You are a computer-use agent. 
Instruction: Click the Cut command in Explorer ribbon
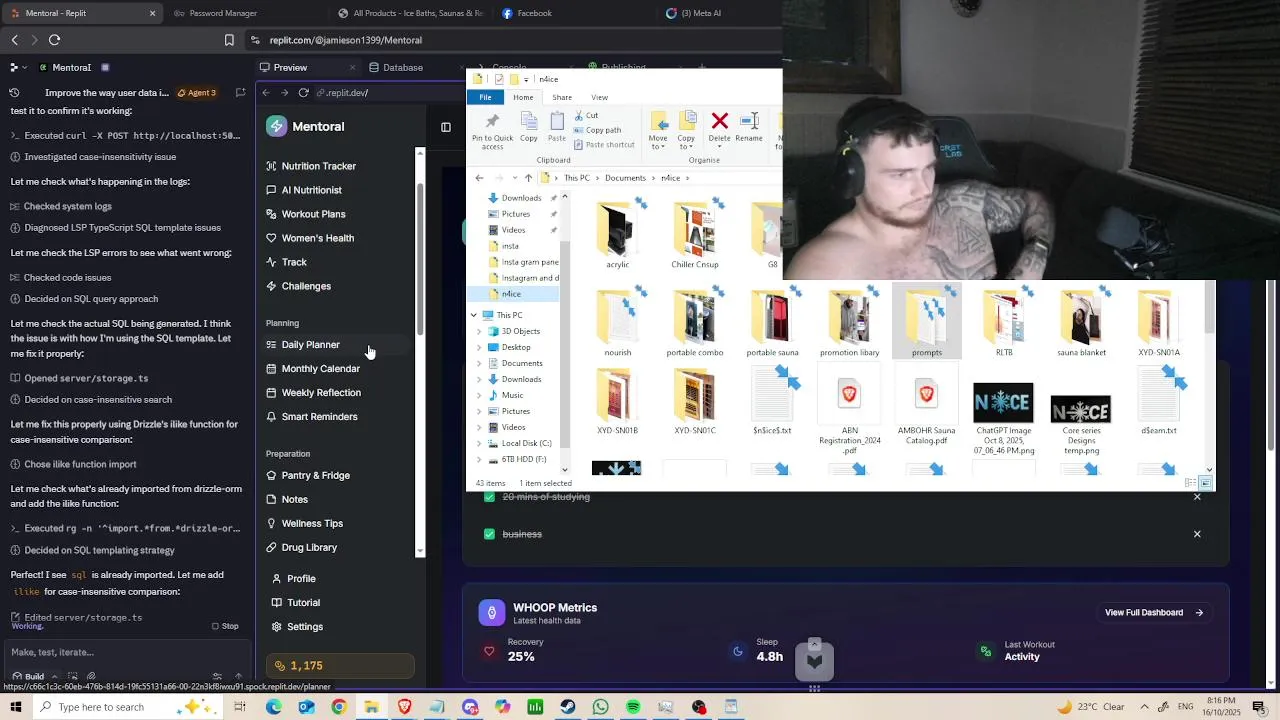(x=584, y=115)
